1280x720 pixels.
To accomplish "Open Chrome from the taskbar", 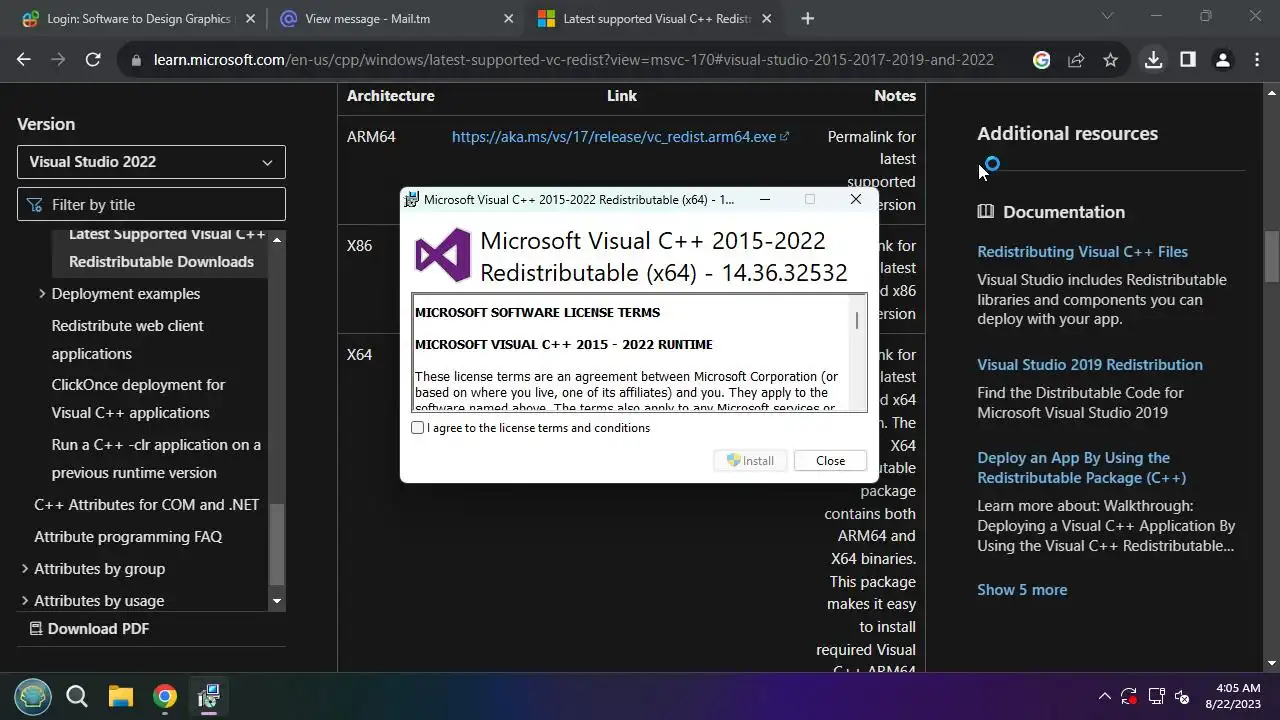I will pyautogui.click(x=165, y=696).
